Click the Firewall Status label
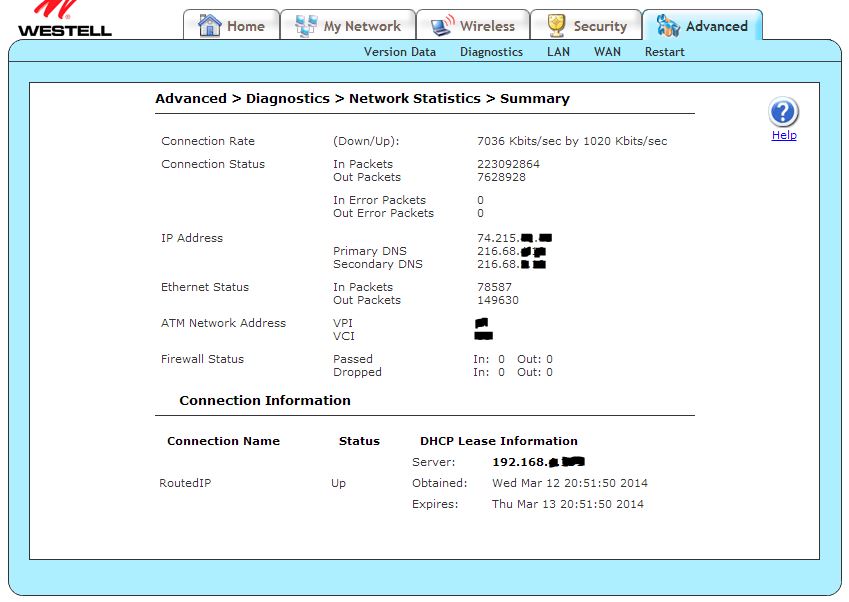Screen dimensions: 849x602 click(x=203, y=359)
